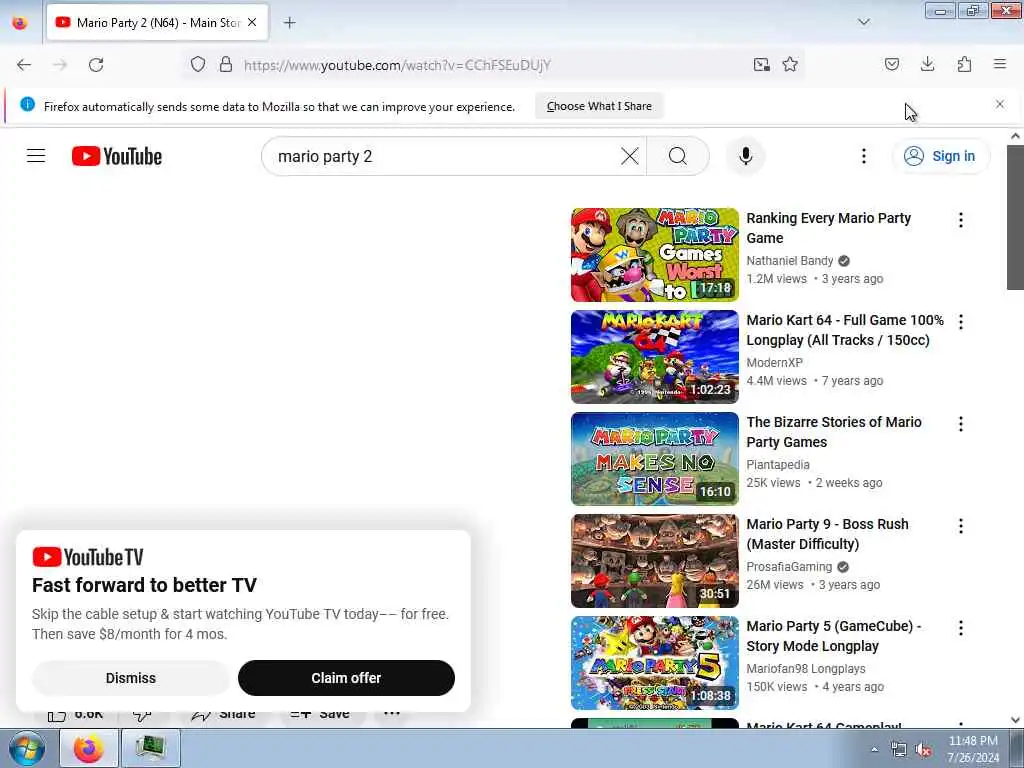
Task: Save to Pocket icon in toolbar
Action: coord(891,65)
